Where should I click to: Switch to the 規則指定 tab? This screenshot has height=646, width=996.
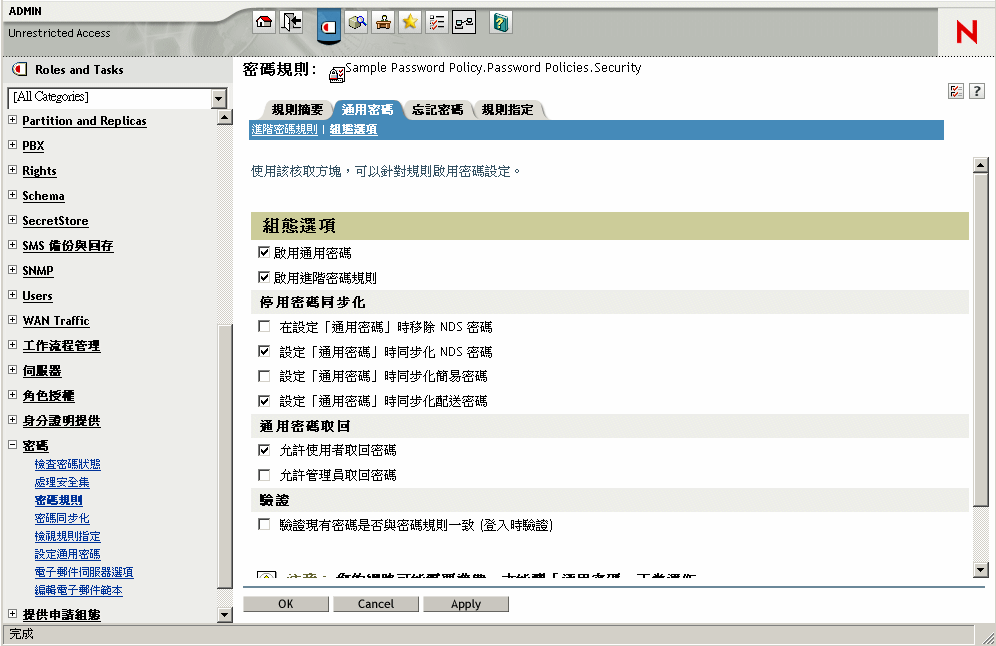507,110
